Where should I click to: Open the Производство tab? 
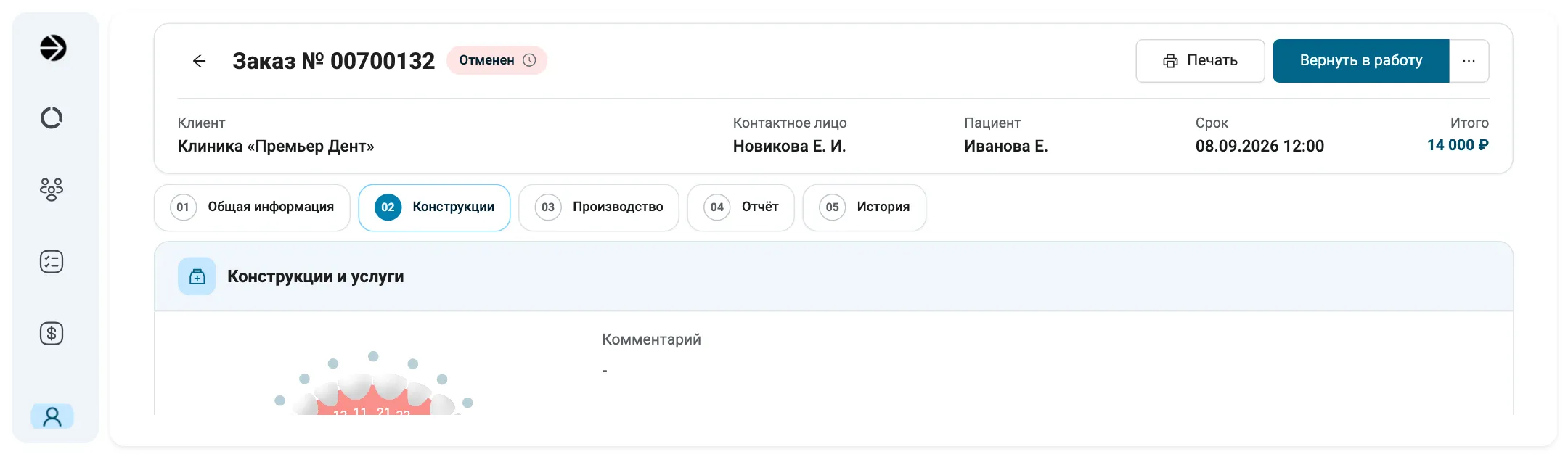pos(599,207)
